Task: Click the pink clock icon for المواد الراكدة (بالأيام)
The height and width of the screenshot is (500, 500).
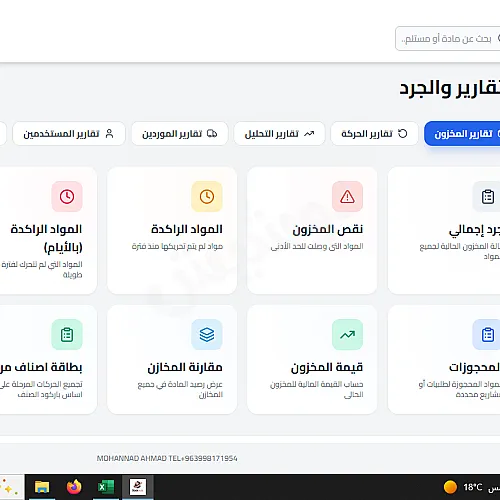Action: coord(67,197)
